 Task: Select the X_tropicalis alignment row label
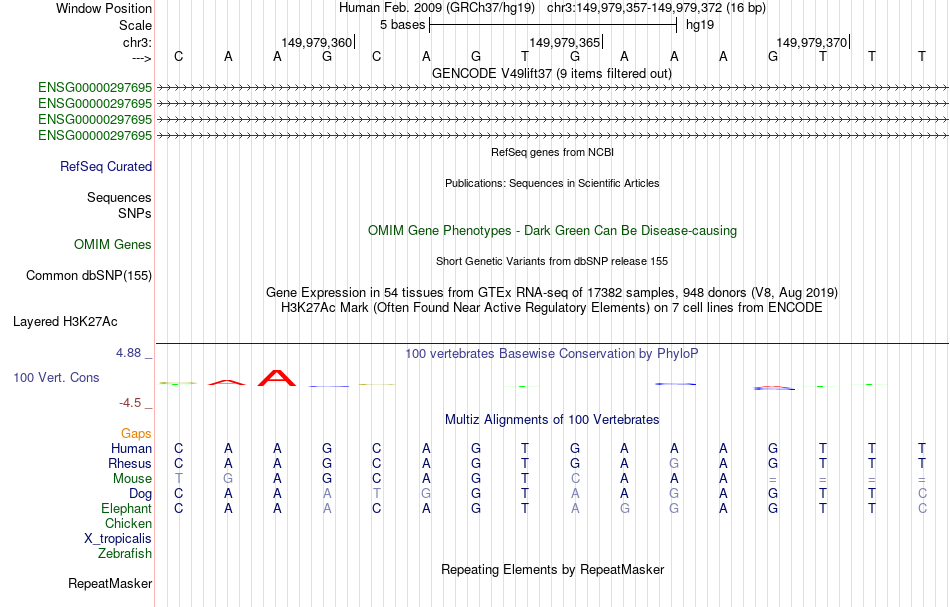[x=118, y=539]
